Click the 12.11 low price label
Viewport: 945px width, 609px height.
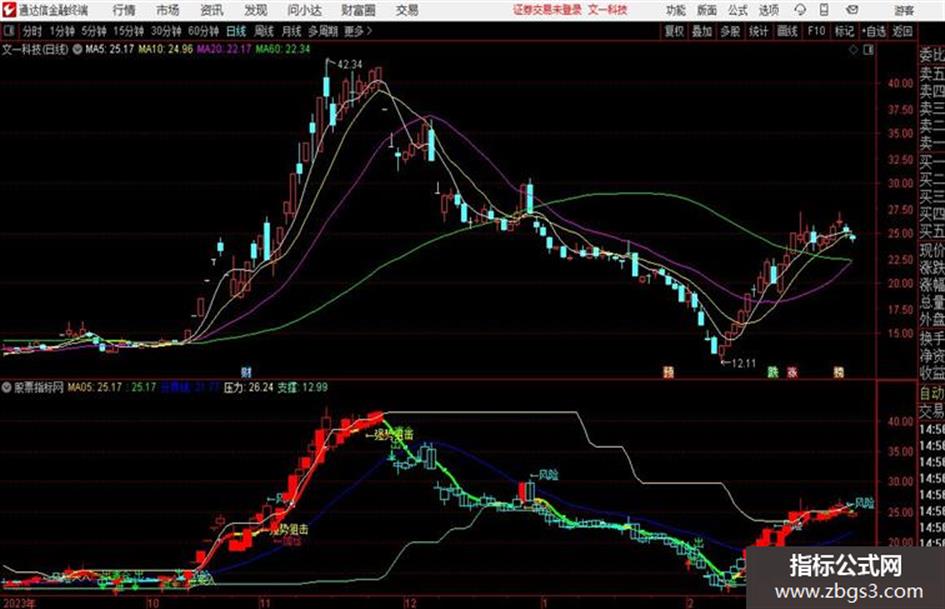pyautogui.click(x=742, y=363)
